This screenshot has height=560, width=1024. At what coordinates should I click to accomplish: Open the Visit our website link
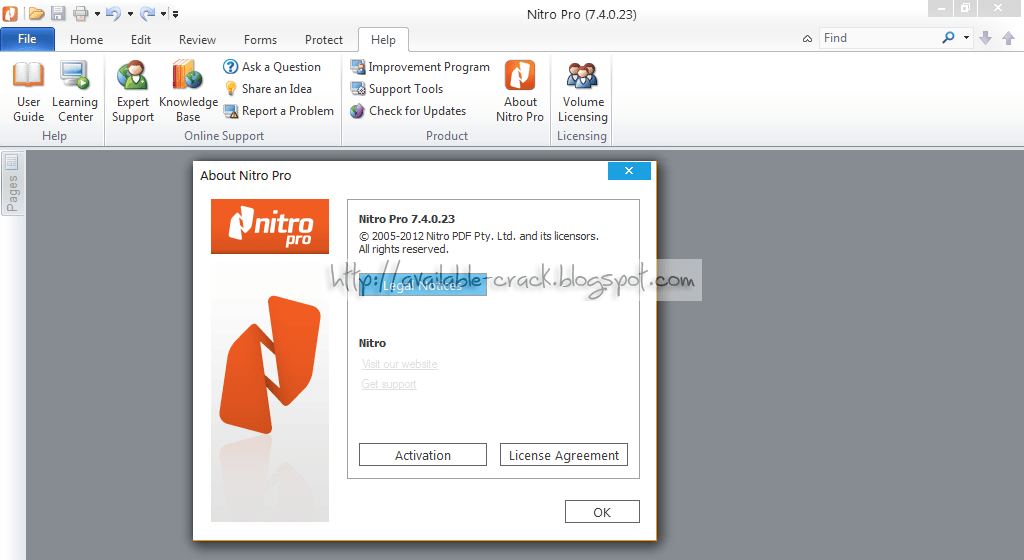400,364
